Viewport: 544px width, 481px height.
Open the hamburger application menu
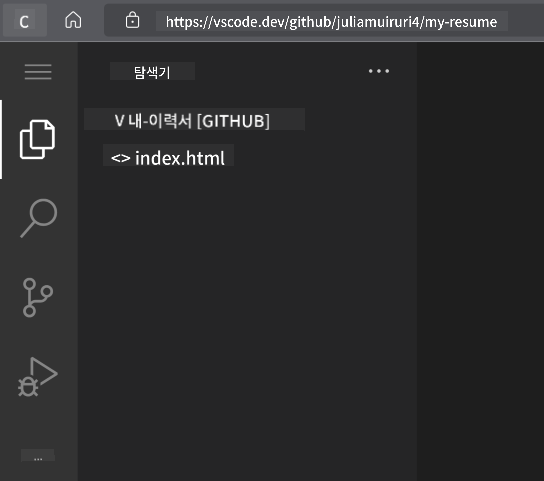point(38,72)
